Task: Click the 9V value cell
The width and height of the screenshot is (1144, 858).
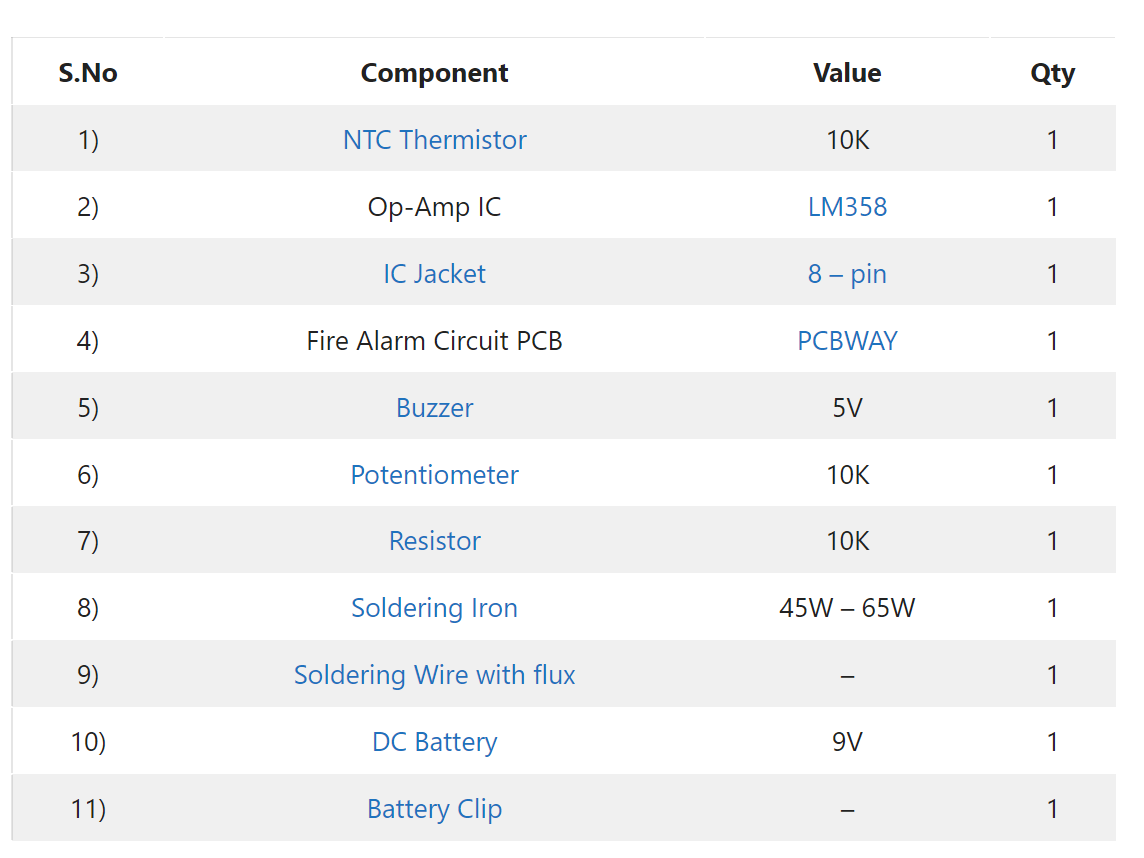Action: click(847, 741)
